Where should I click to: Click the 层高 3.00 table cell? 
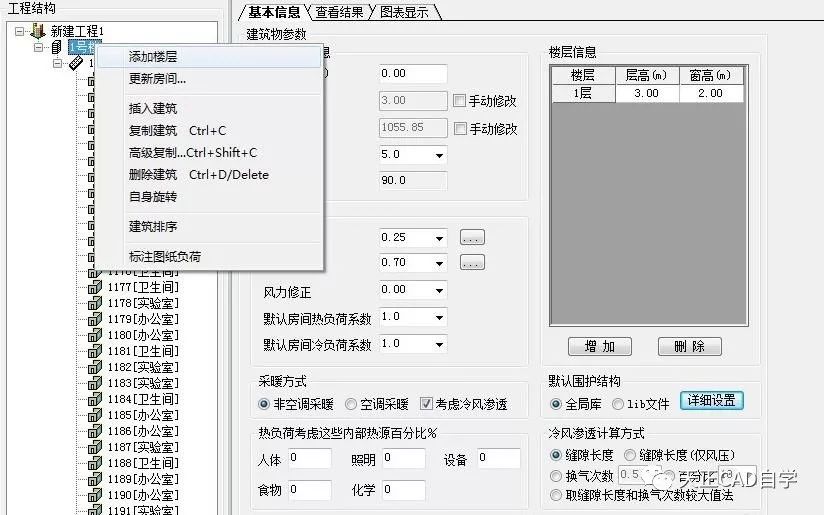[647, 94]
